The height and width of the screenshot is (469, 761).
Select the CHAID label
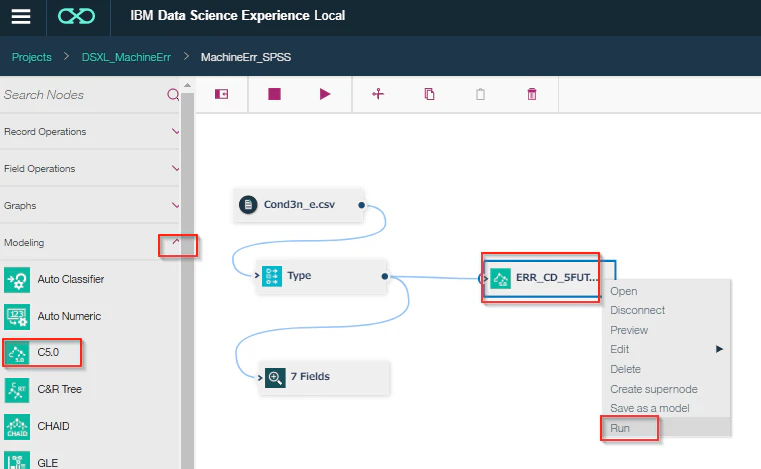tap(53, 426)
